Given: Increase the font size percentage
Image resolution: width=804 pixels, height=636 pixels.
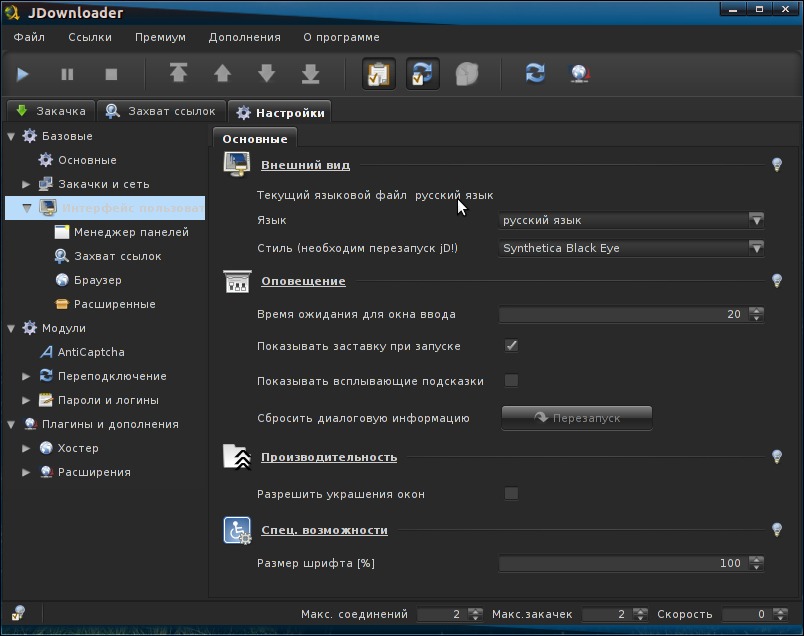Looking at the screenshot, I should point(756,559).
